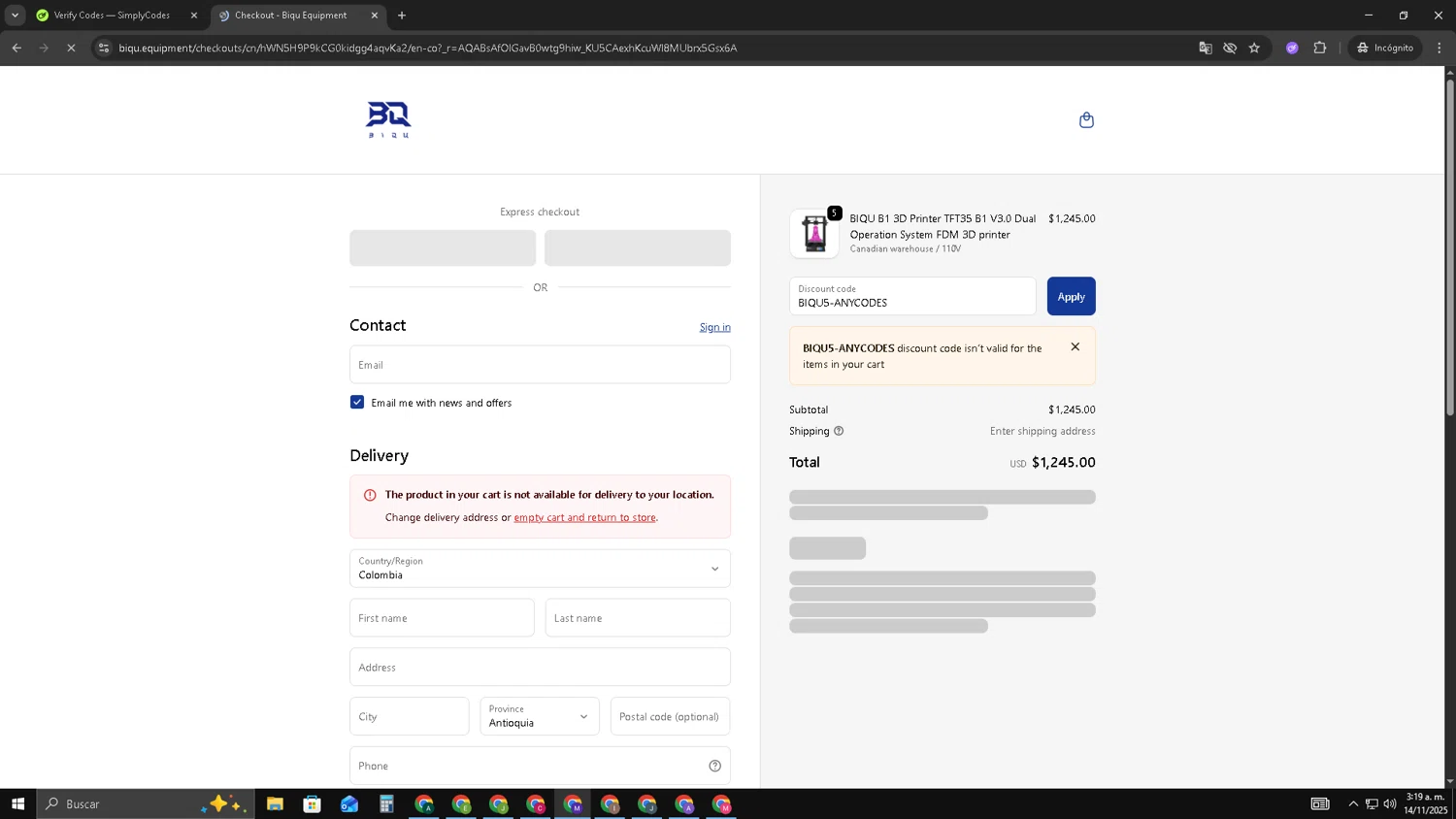1456x819 pixels.
Task: Switch to Verify Codes SimplyCodes tab
Action: pos(112,15)
